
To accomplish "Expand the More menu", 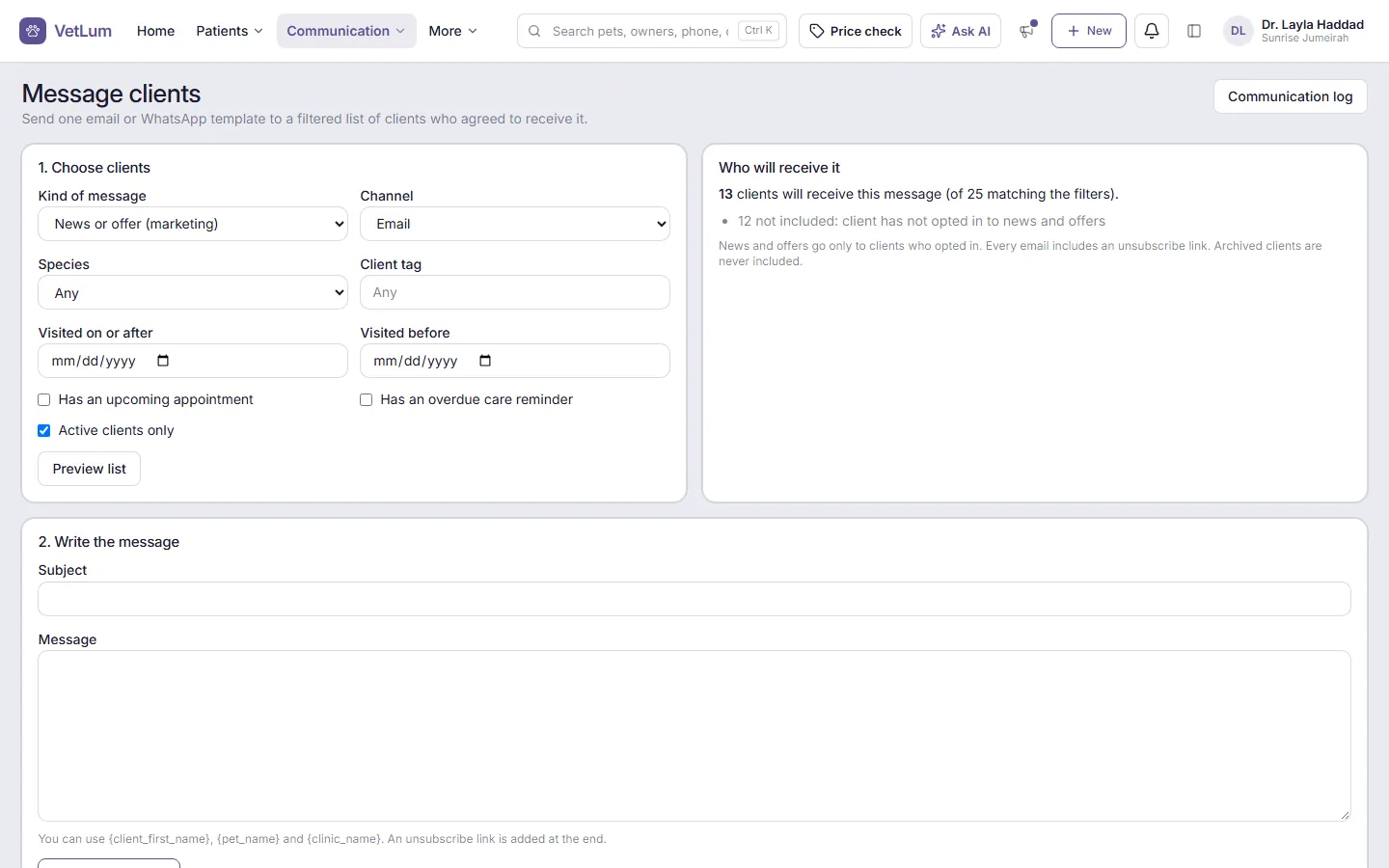I will 452,31.
